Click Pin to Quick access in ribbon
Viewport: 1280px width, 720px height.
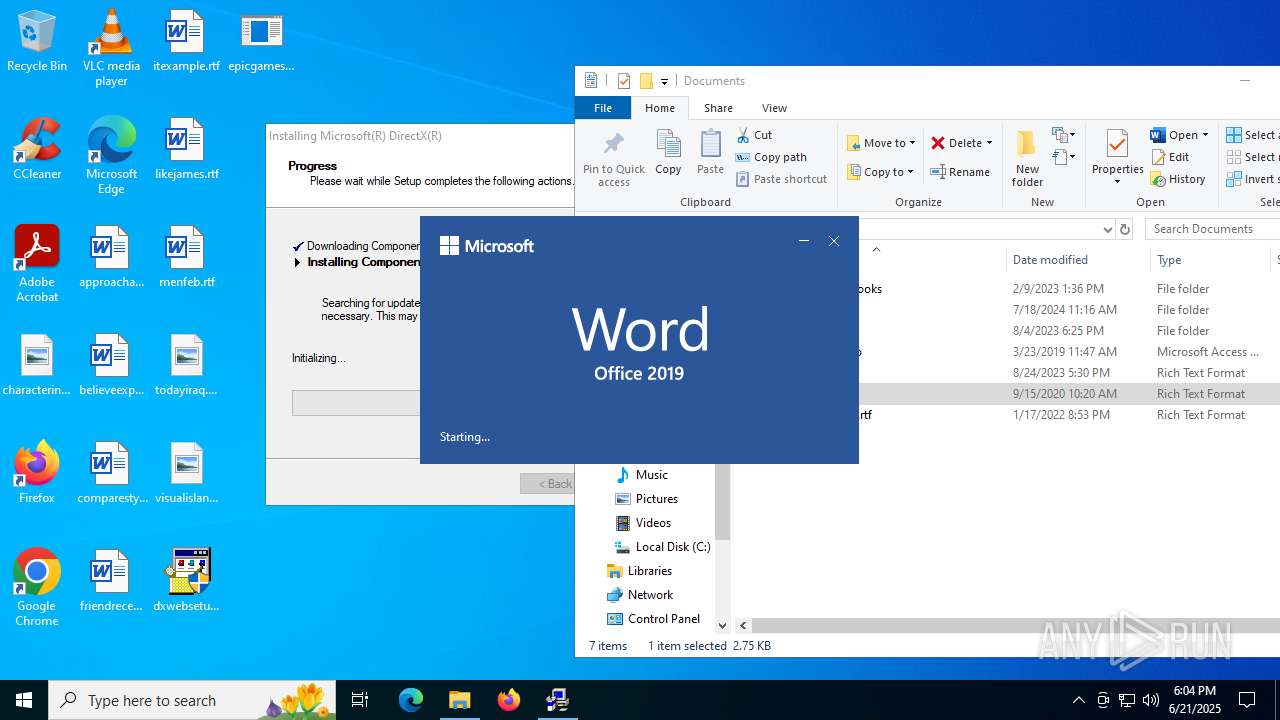(614, 158)
